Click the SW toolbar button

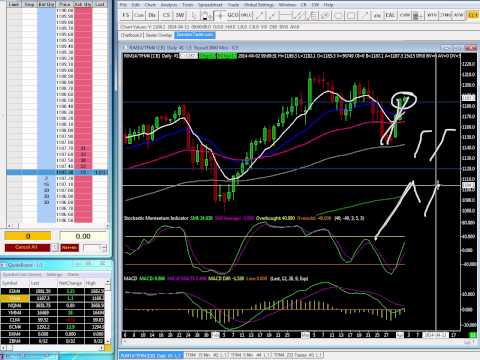click(180, 15)
